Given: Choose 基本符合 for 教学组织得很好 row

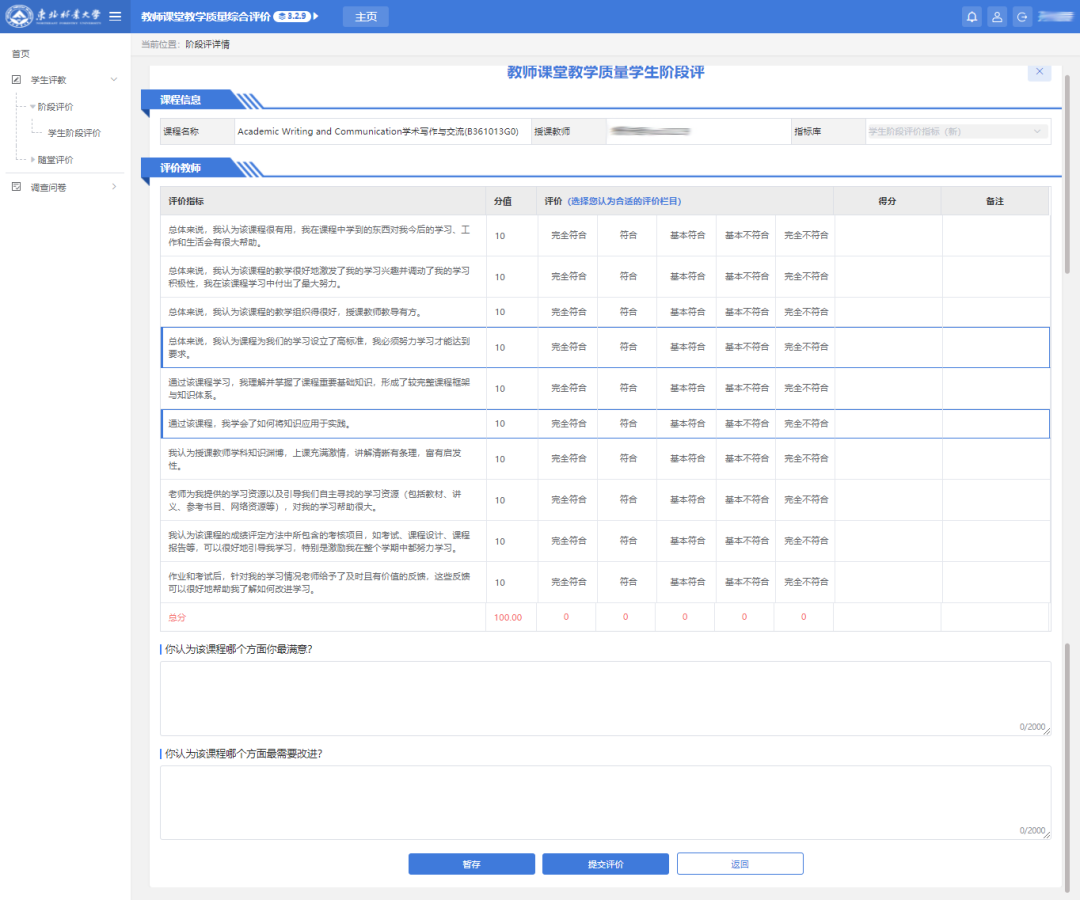Looking at the screenshot, I should [687, 312].
